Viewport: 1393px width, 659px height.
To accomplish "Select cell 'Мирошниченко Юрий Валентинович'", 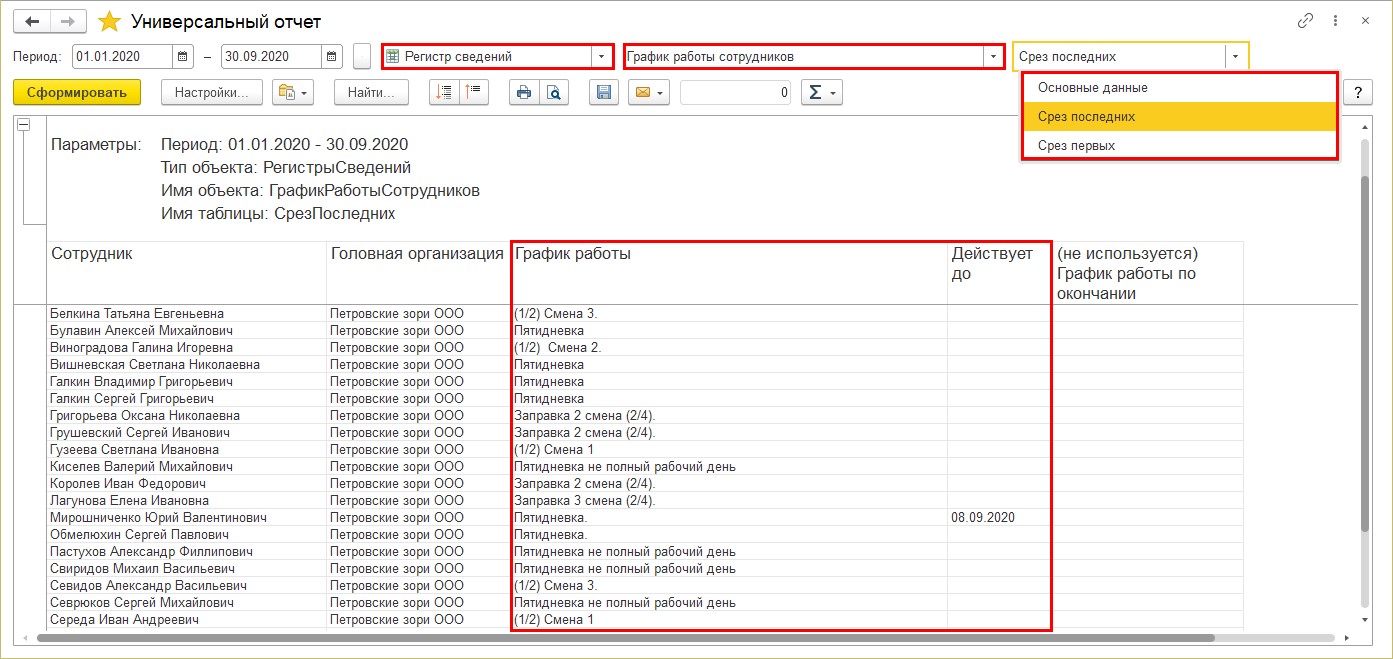I will 186,518.
